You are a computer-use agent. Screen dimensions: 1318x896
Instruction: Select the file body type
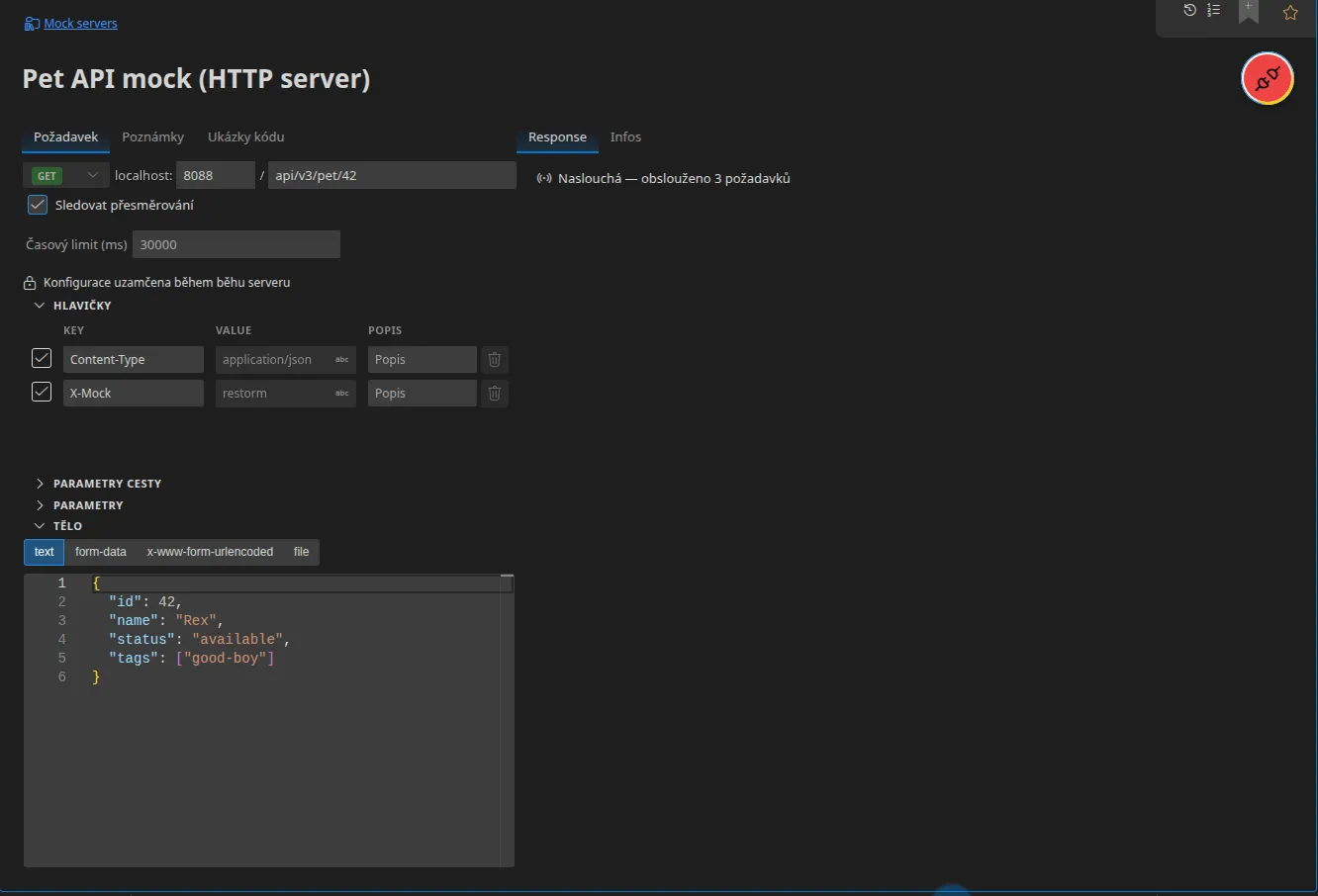point(302,552)
